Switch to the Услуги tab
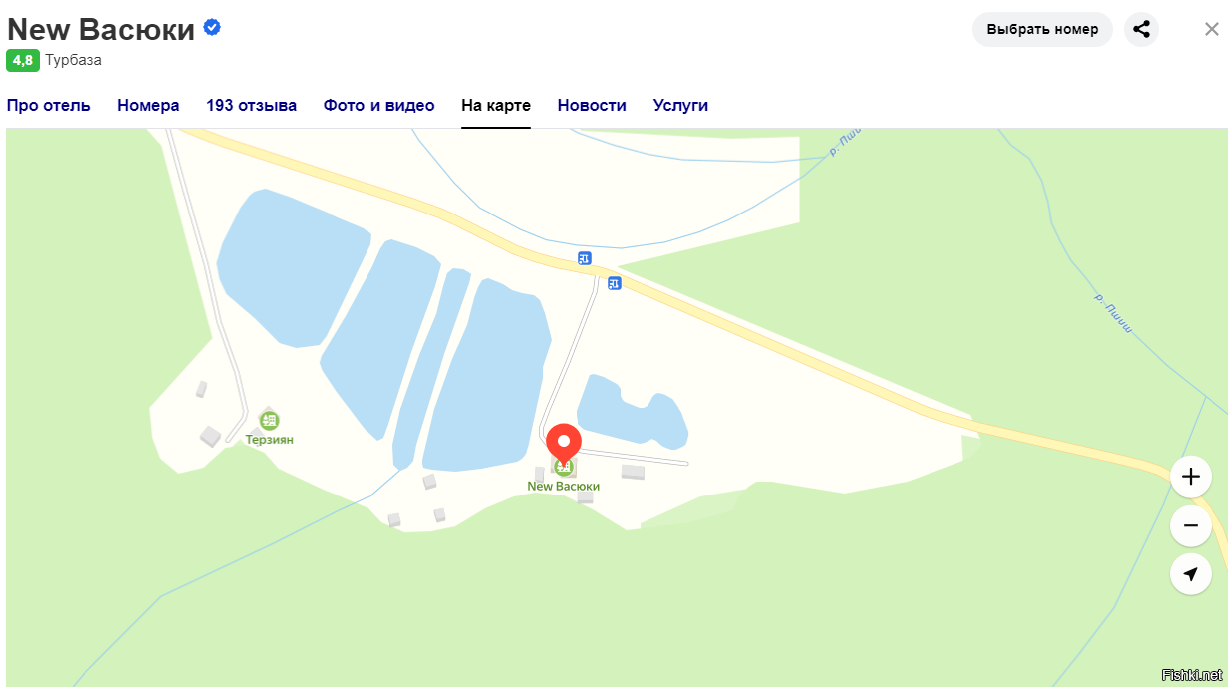This screenshot has height=687, width=1228. coord(680,105)
